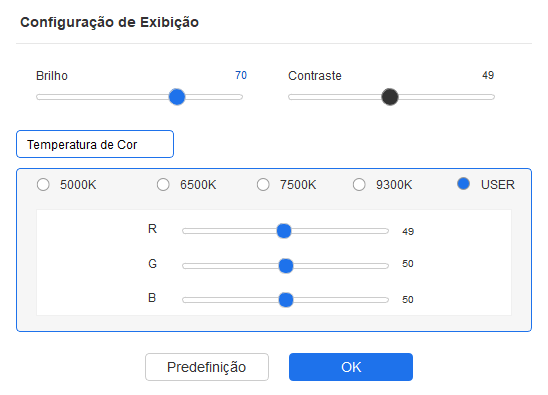Viewport: 548px width, 395px height.
Task: Confirm settings with the OK button
Action: coord(351,367)
